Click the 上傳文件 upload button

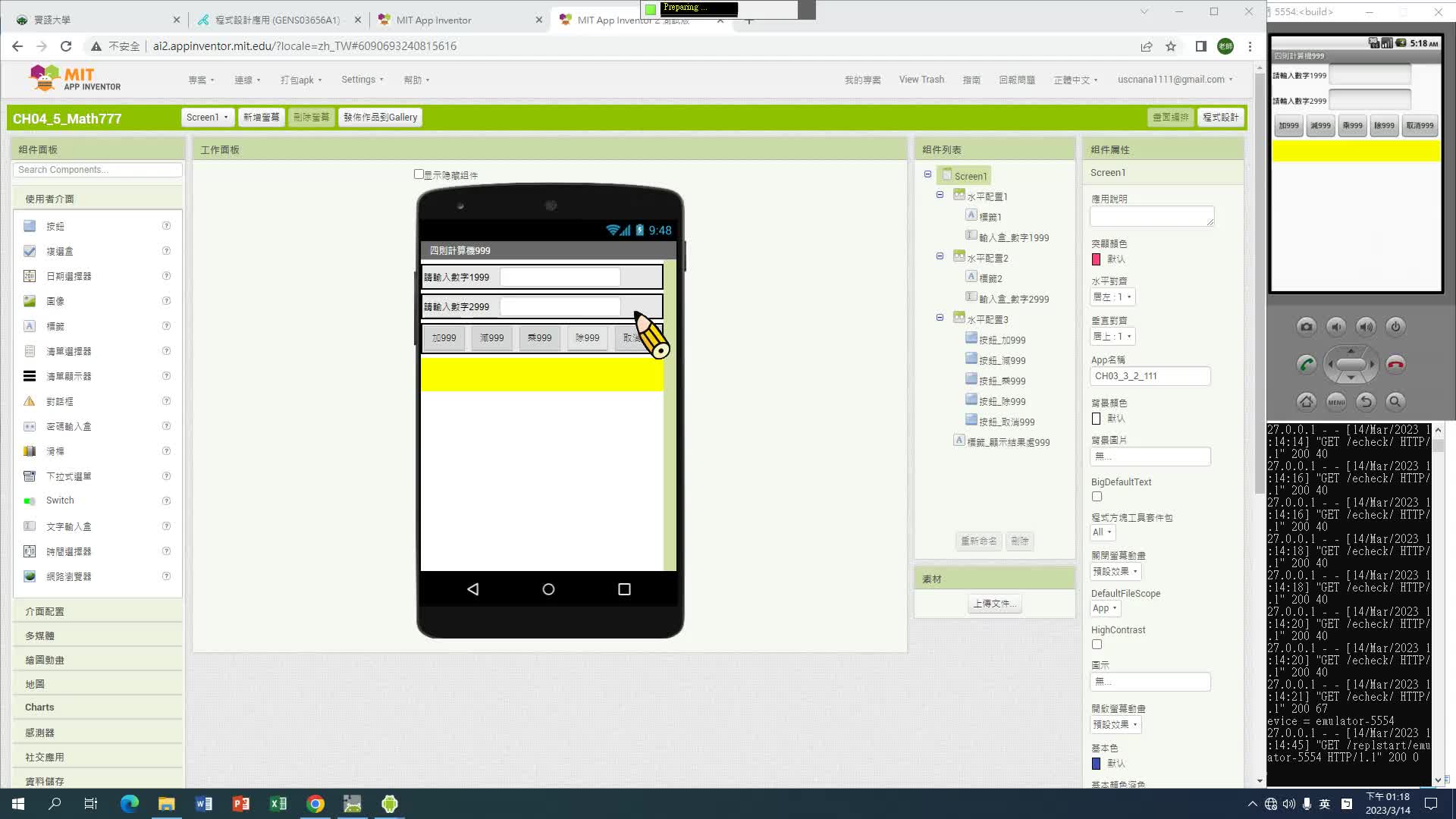995,604
